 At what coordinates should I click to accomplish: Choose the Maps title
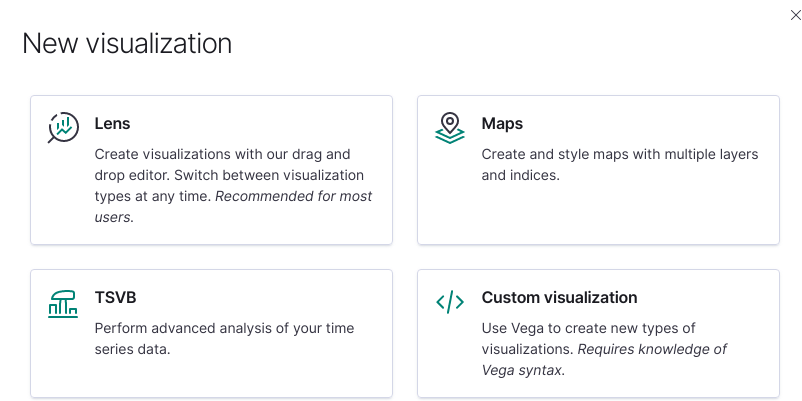pyautogui.click(x=502, y=123)
